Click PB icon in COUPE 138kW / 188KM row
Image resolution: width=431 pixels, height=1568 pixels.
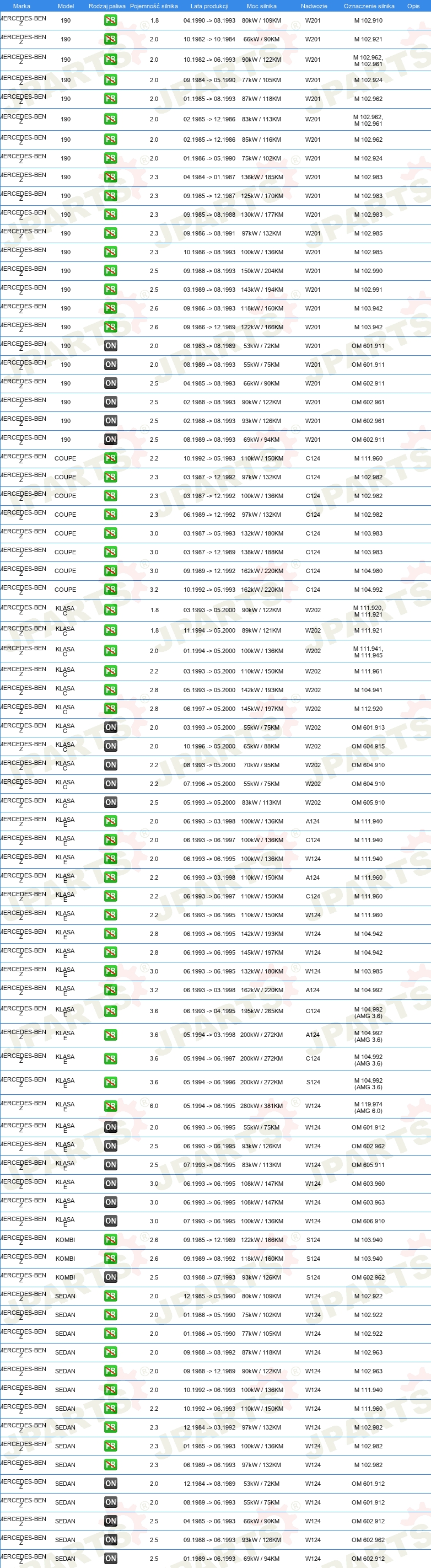point(110,552)
